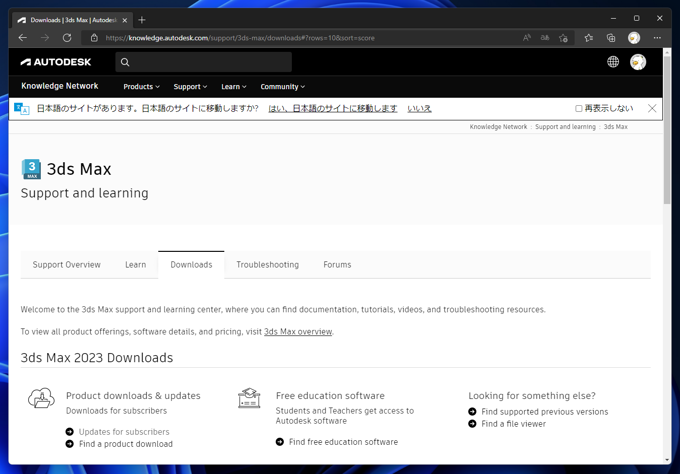The image size is (680, 474).
Task: Open the globe language selector
Action: click(x=613, y=62)
